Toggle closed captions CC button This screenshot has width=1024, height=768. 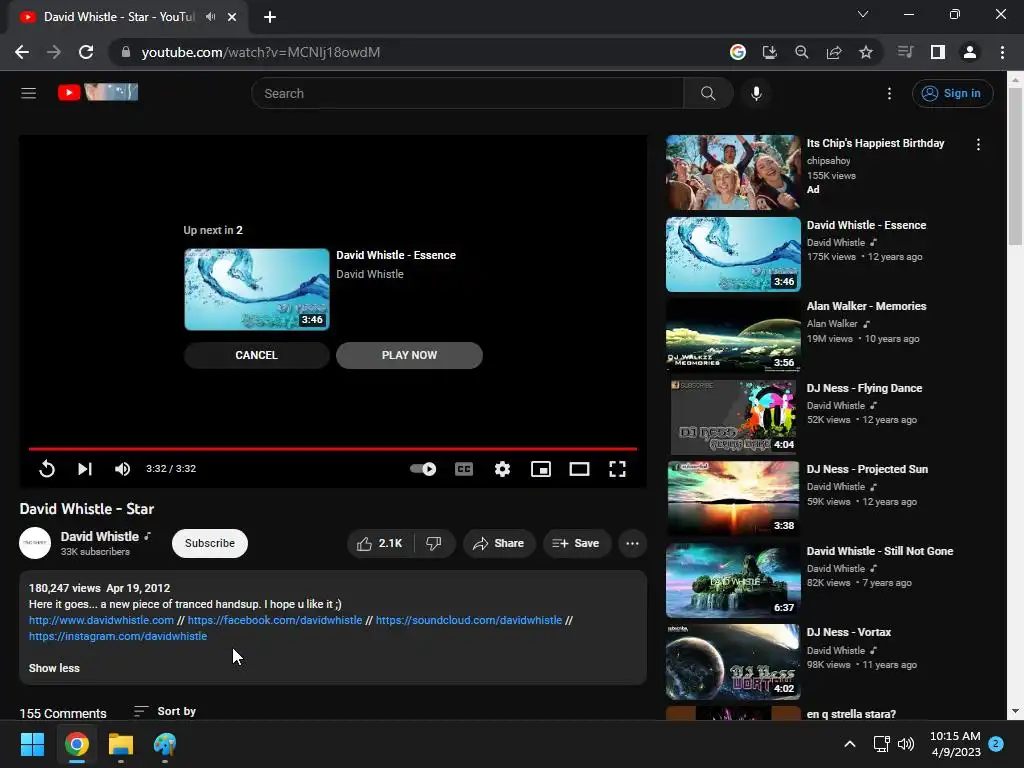coord(464,468)
